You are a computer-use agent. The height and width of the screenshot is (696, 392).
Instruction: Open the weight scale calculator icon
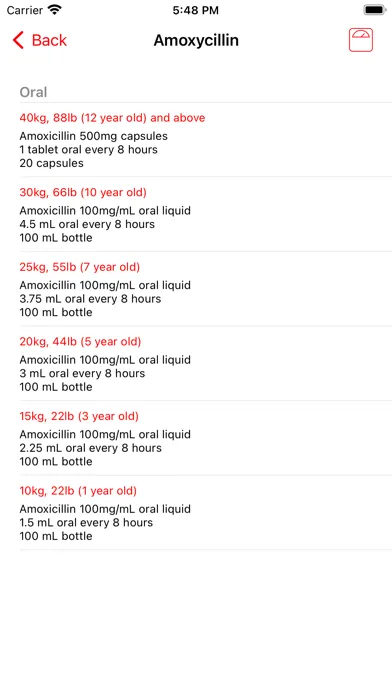click(x=360, y=40)
